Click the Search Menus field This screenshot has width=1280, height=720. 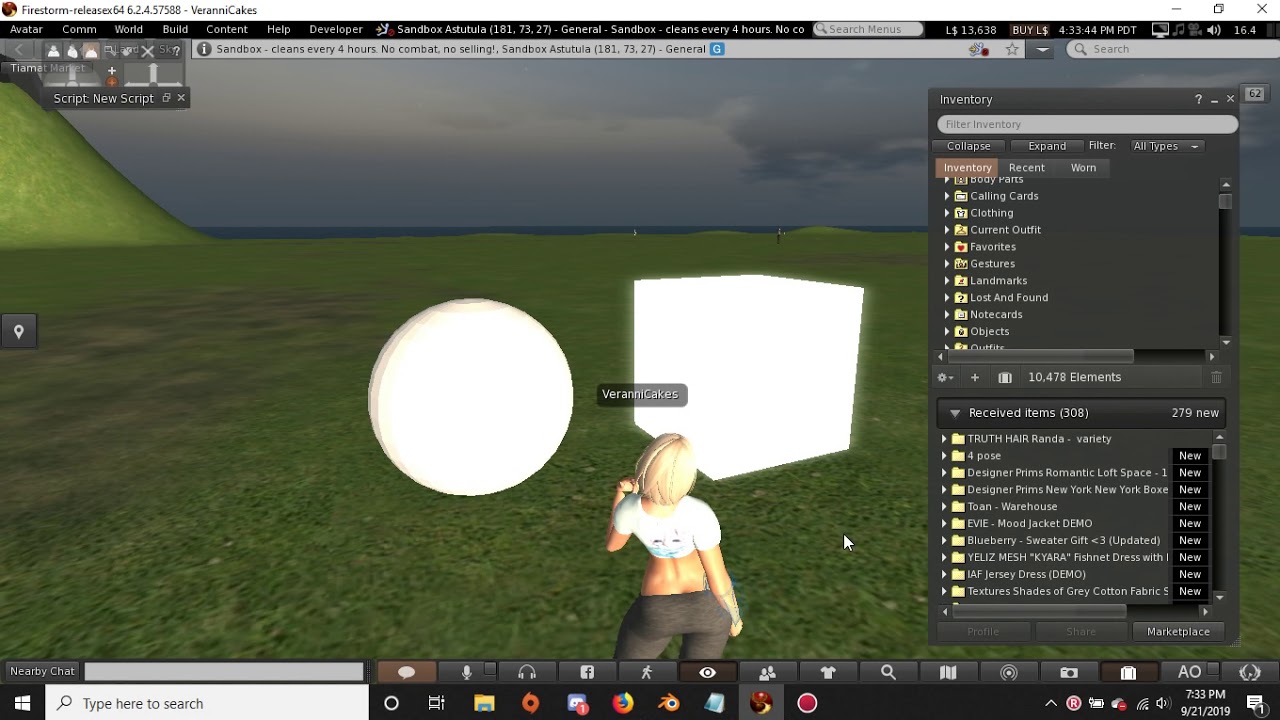click(869, 29)
